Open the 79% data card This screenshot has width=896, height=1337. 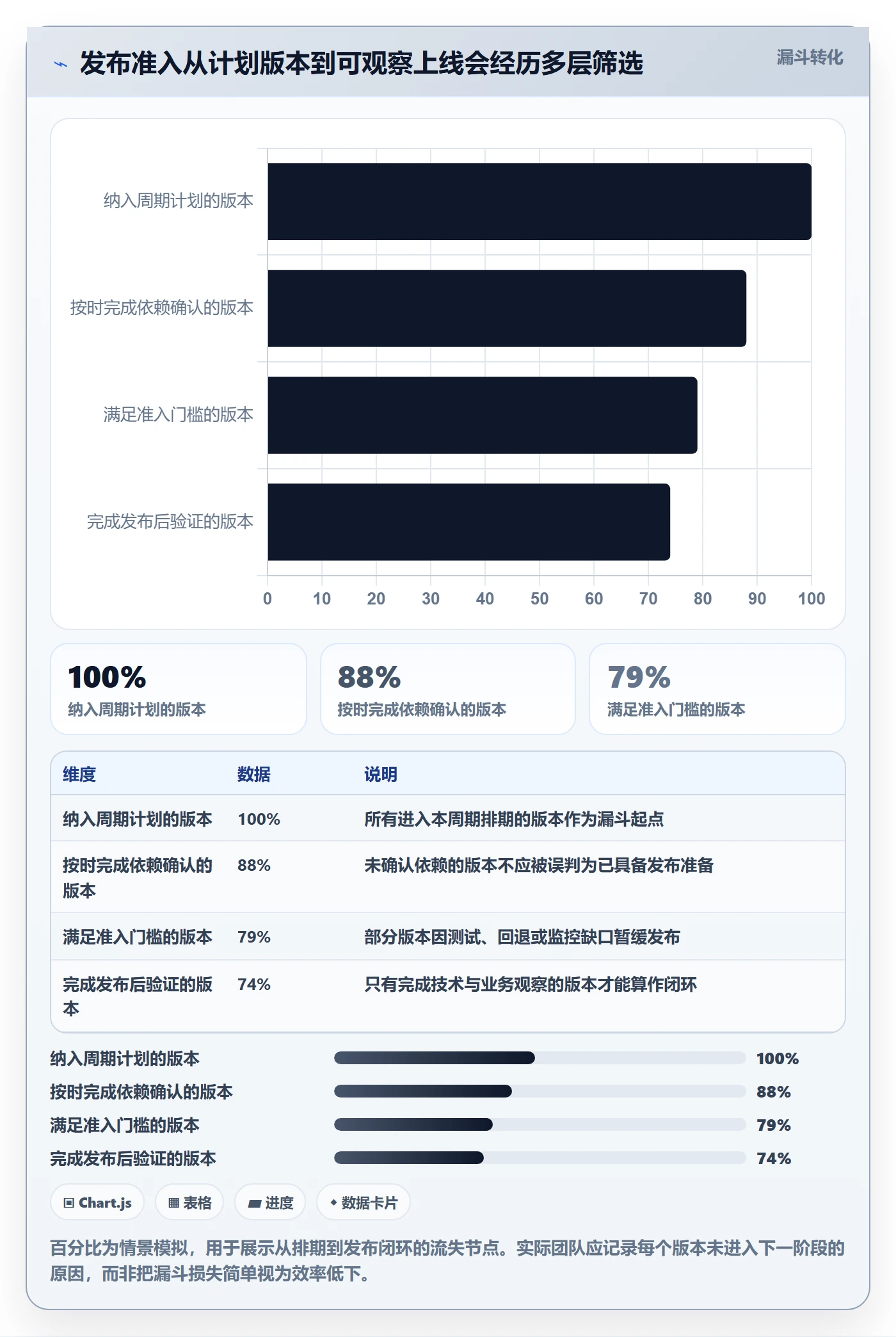click(717, 689)
